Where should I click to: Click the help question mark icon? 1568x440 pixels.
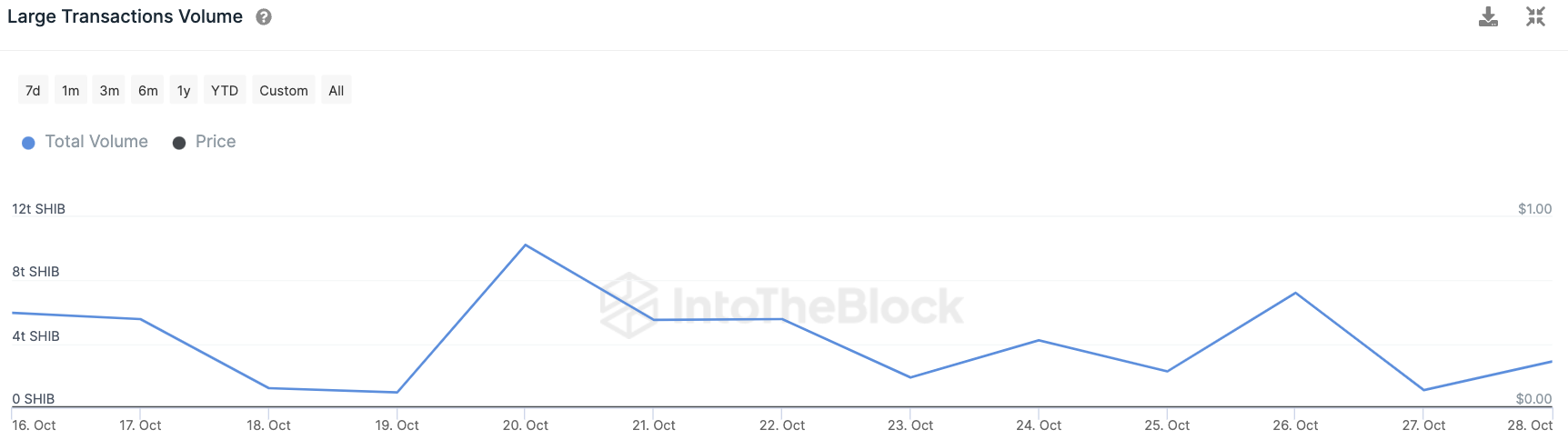tap(264, 17)
